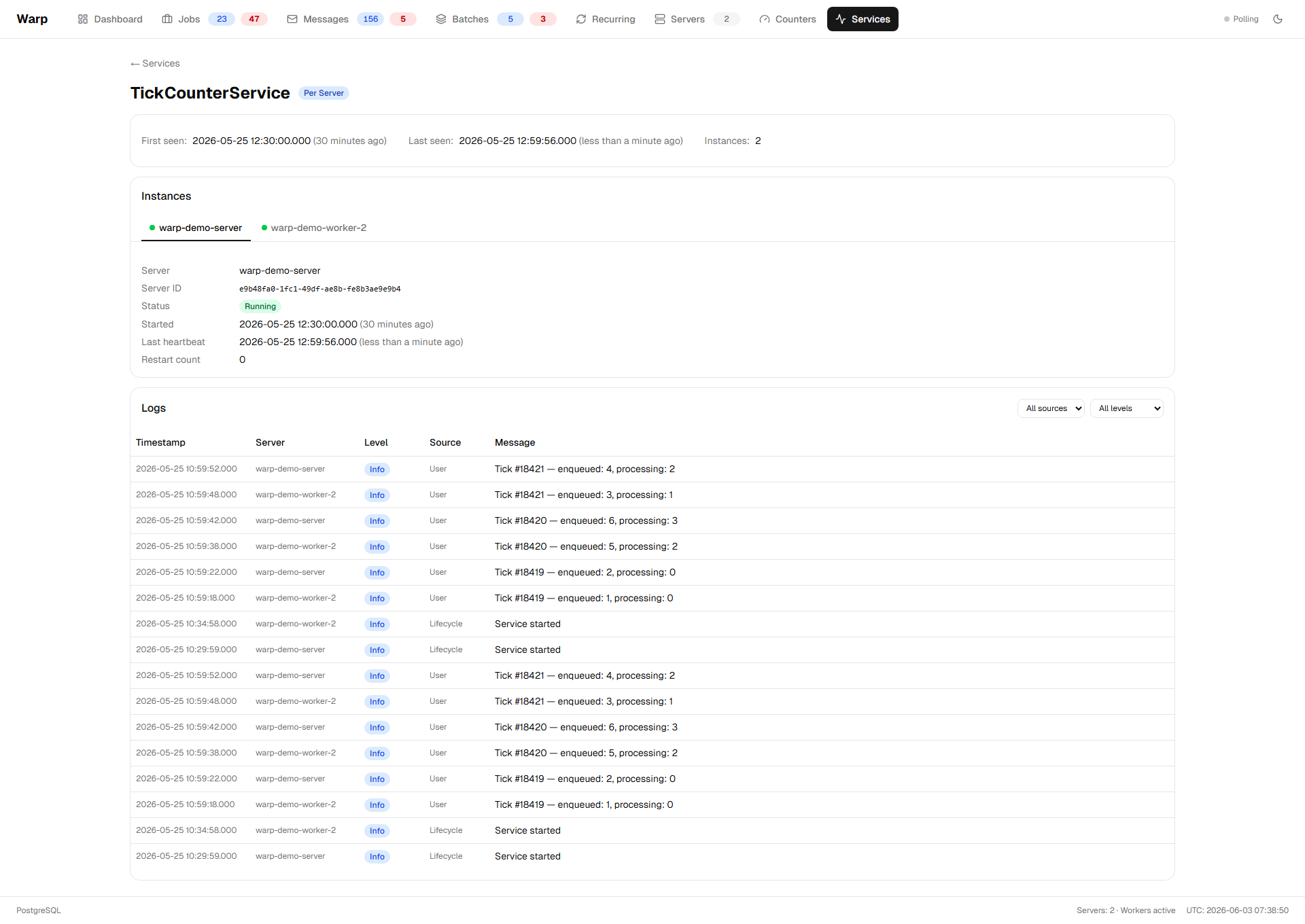Click the Polling status indicator

[1241, 19]
